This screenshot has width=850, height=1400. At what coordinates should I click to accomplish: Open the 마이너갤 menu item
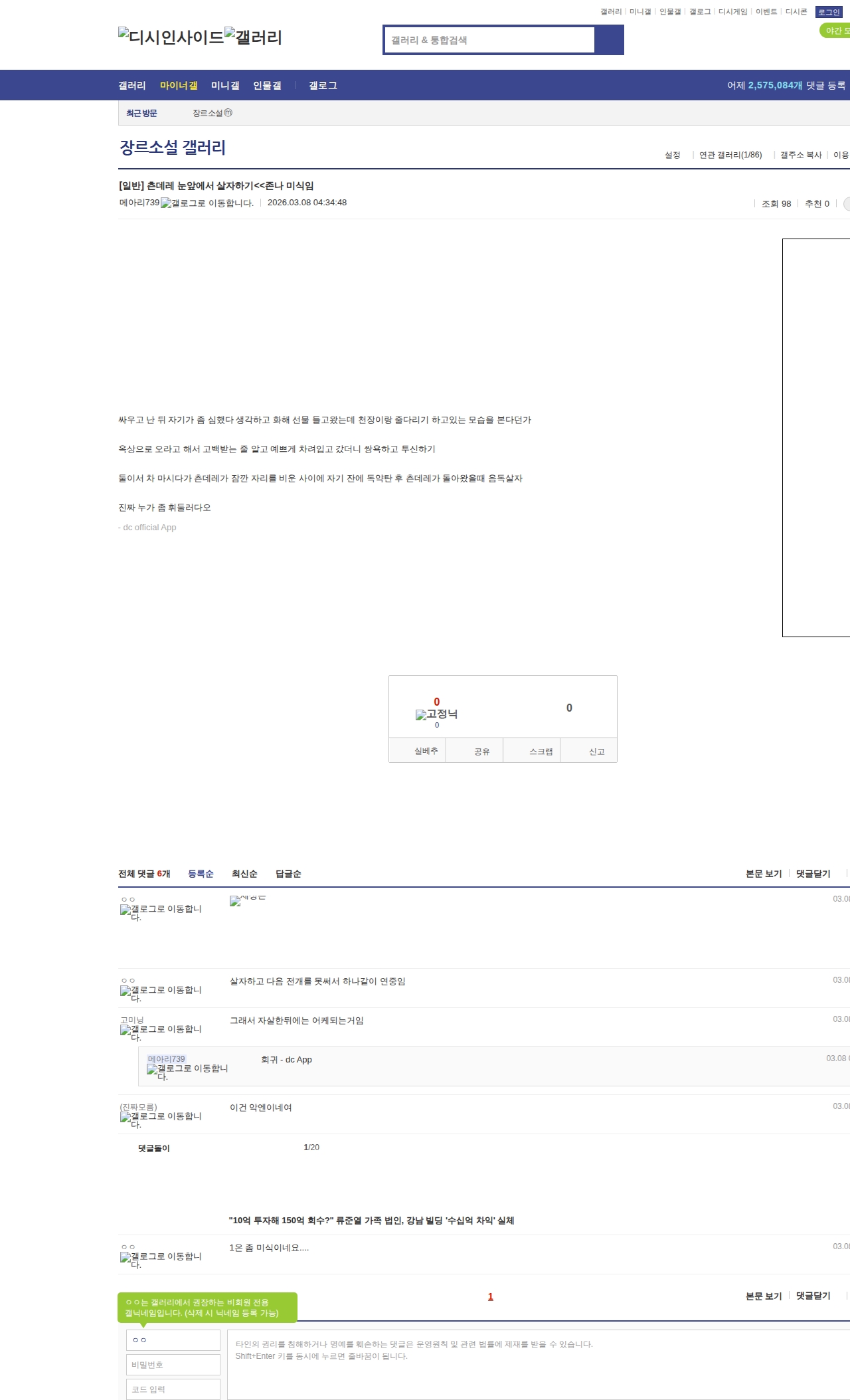[x=179, y=86]
